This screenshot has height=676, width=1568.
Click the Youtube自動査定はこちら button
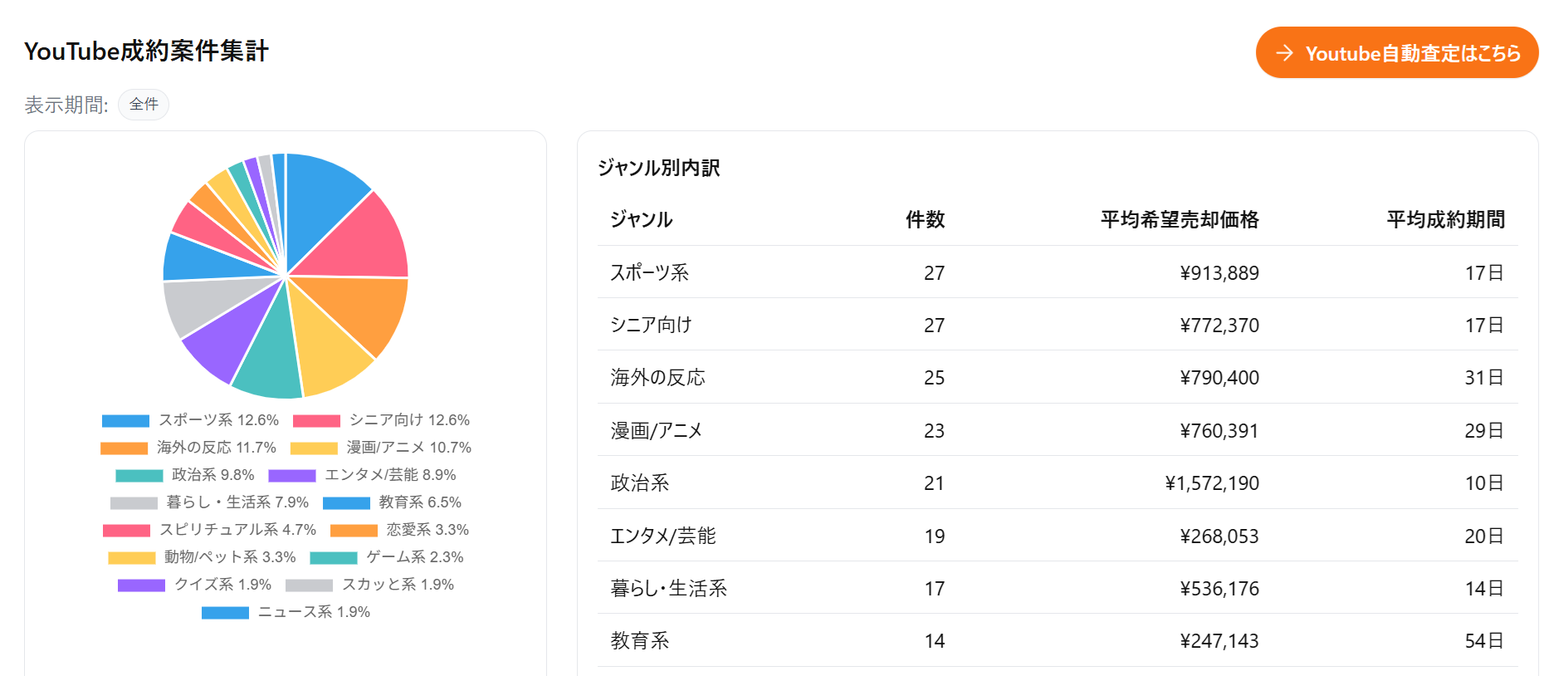click(1396, 53)
